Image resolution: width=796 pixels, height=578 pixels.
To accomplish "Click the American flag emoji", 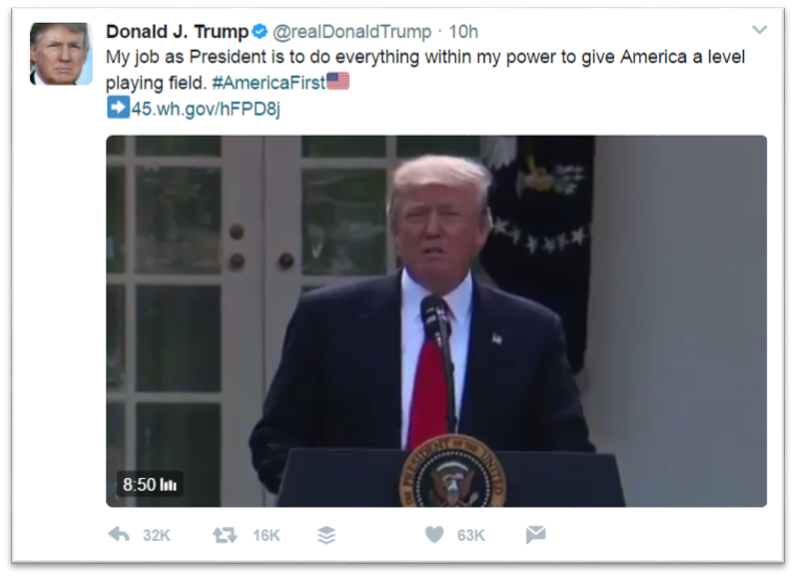I will tap(338, 81).
